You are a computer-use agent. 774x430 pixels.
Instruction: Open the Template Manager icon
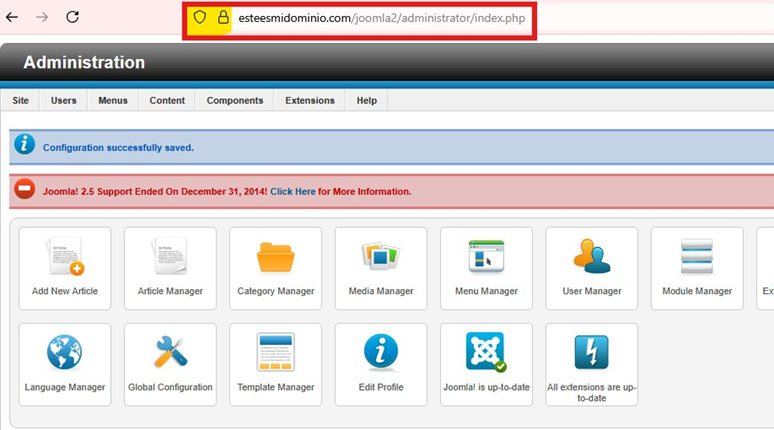click(x=275, y=352)
